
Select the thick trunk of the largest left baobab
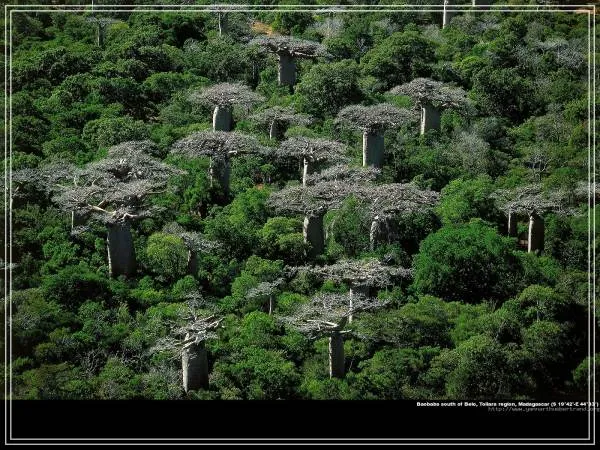click(121, 250)
